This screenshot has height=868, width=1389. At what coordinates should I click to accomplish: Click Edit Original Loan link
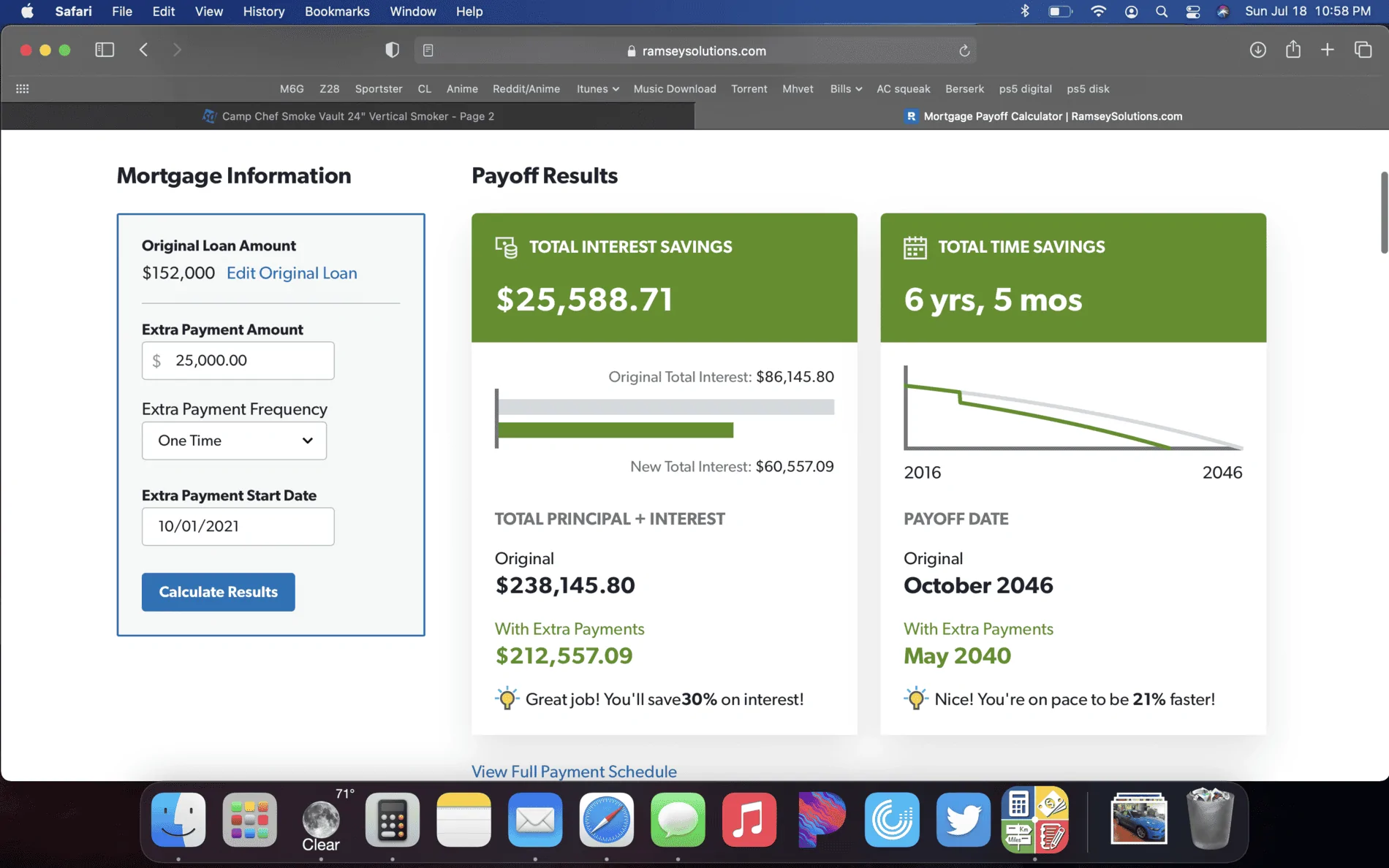click(x=292, y=273)
